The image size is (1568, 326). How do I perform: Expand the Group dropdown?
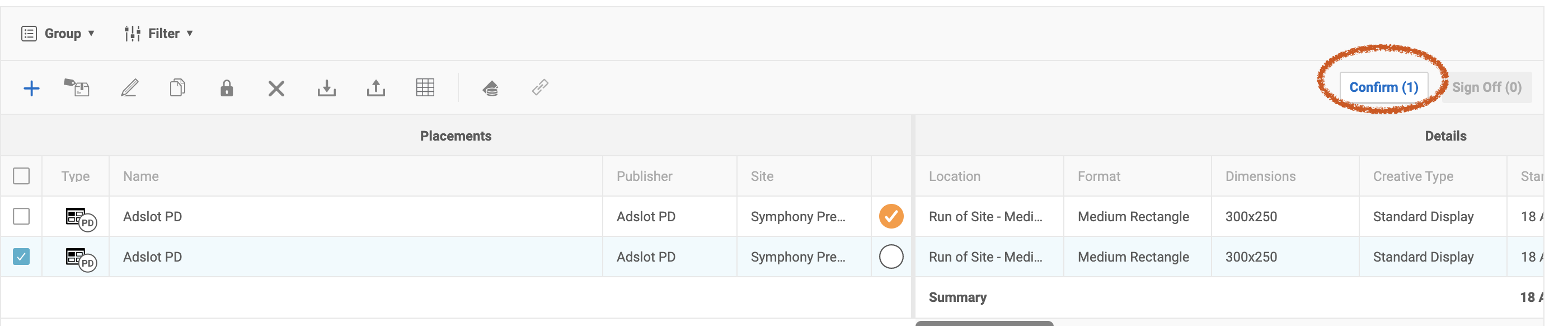[58, 34]
